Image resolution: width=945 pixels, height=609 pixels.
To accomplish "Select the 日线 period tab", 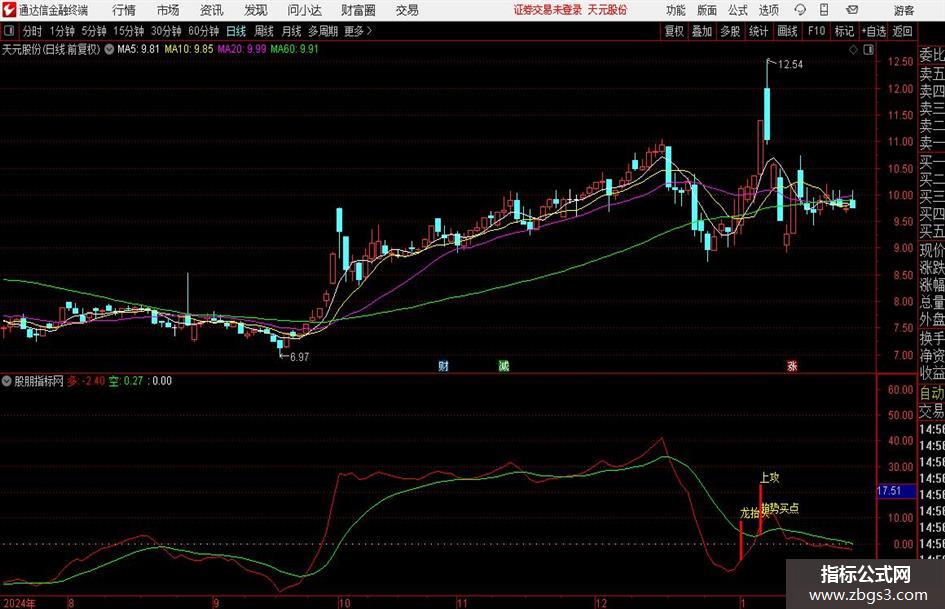I will coord(236,31).
